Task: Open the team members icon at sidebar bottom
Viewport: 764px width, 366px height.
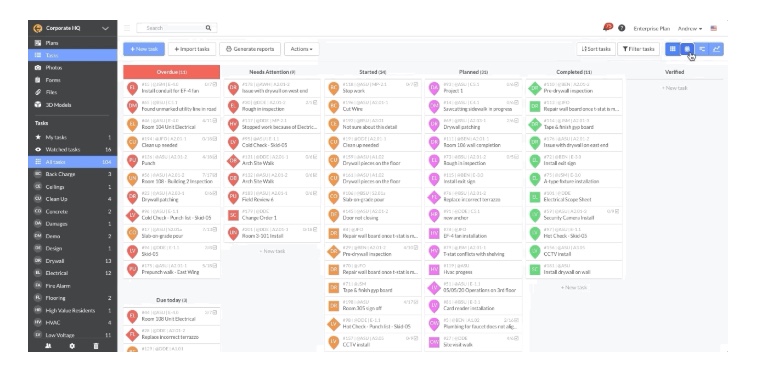Action: pos(48,346)
